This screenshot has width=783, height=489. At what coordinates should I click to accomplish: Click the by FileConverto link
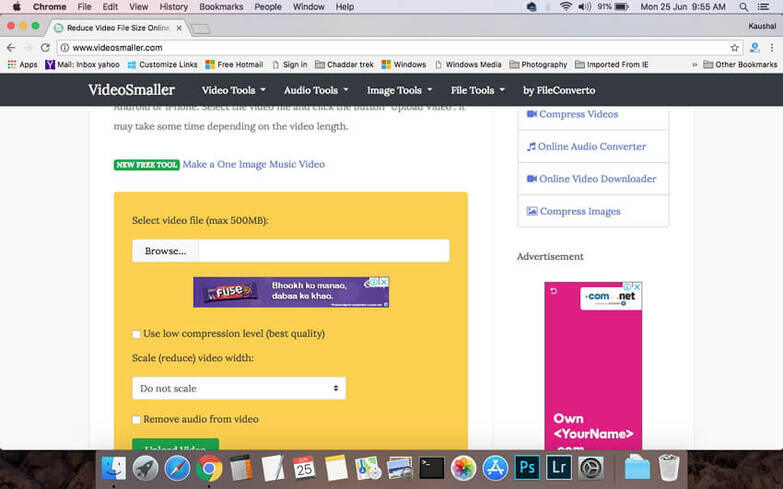[x=559, y=90]
